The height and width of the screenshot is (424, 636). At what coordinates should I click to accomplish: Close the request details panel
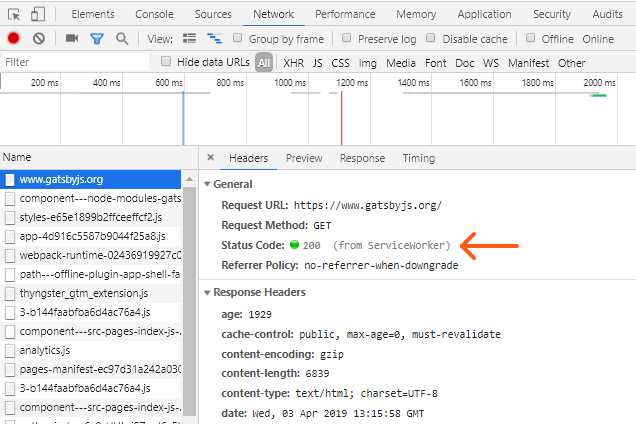[x=210, y=158]
